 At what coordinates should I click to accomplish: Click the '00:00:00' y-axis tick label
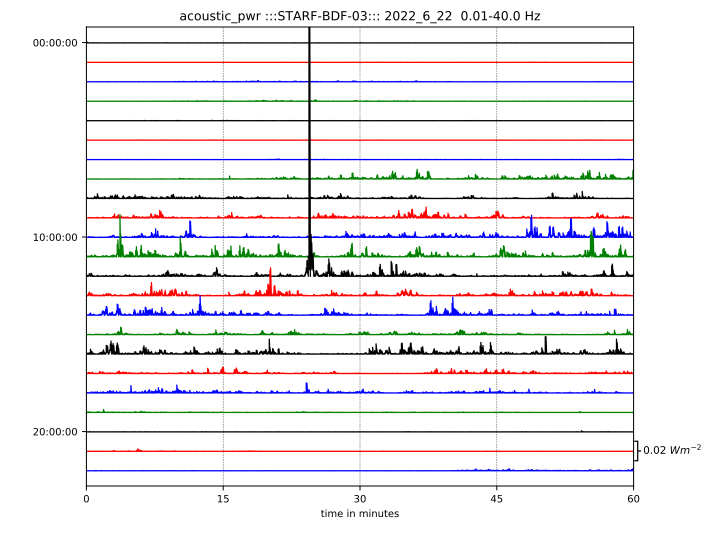point(55,43)
